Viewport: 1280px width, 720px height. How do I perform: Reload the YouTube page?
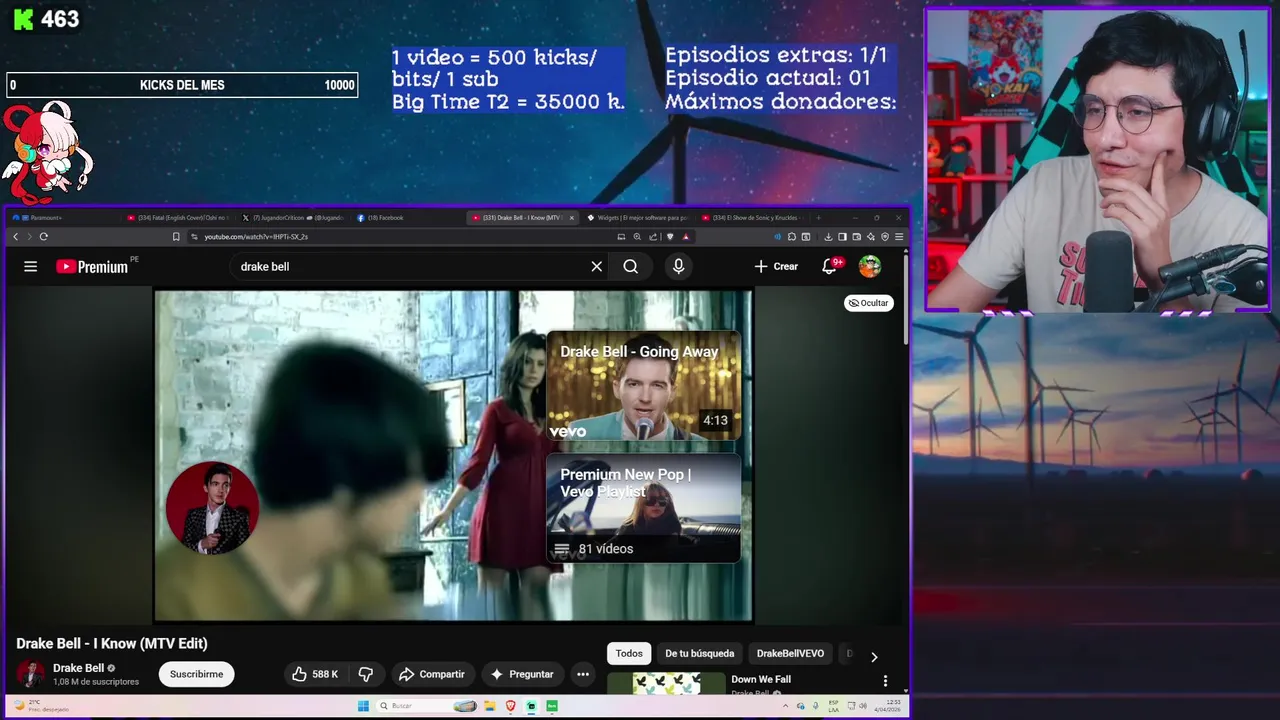pos(43,236)
